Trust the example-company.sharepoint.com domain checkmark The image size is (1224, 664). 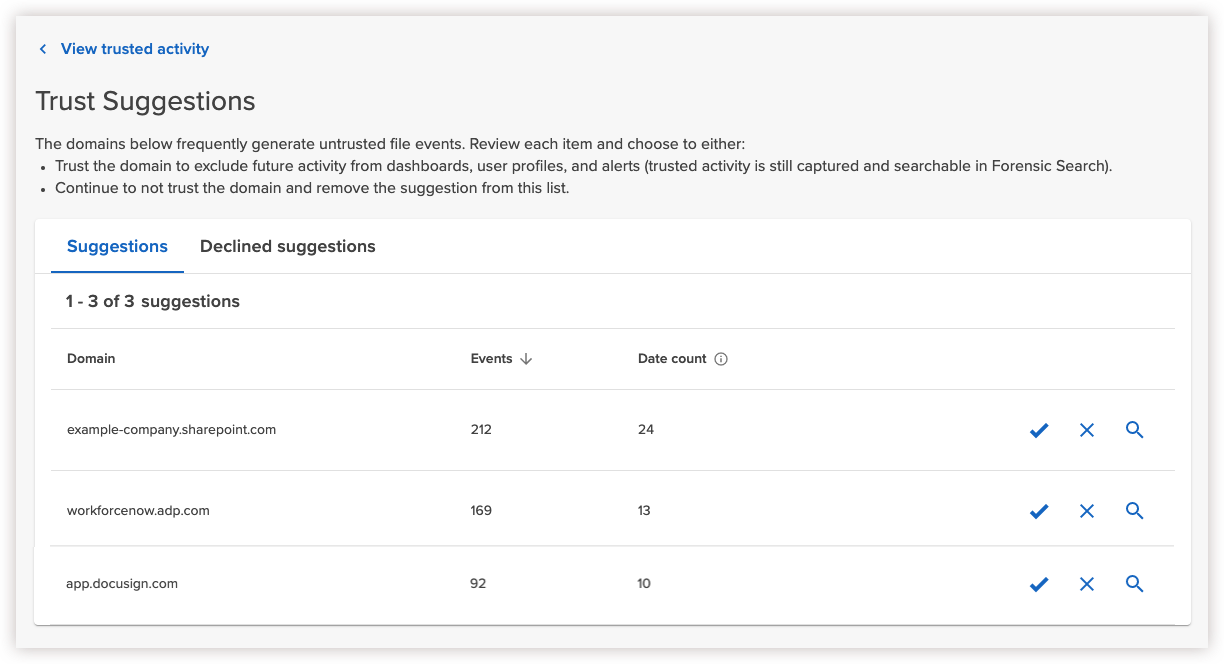[x=1039, y=430]
